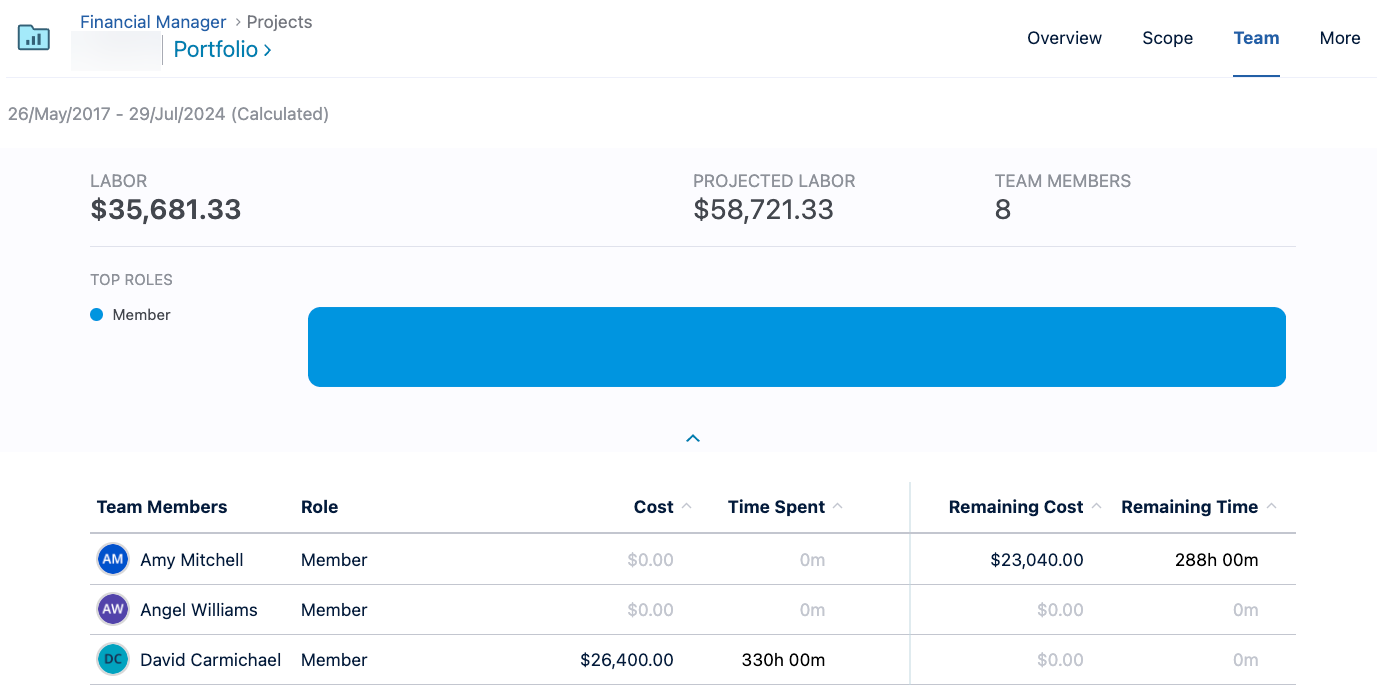Click Amy Mitchell's AM avatar
Image resolution: width=1377 pixels, height=685 pixels.
113,559
